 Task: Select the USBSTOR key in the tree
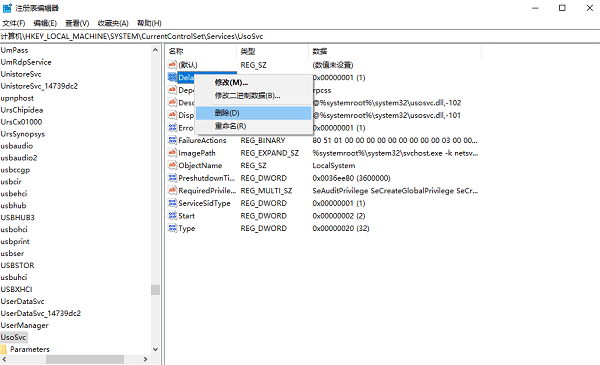click(x=17, y=265)
